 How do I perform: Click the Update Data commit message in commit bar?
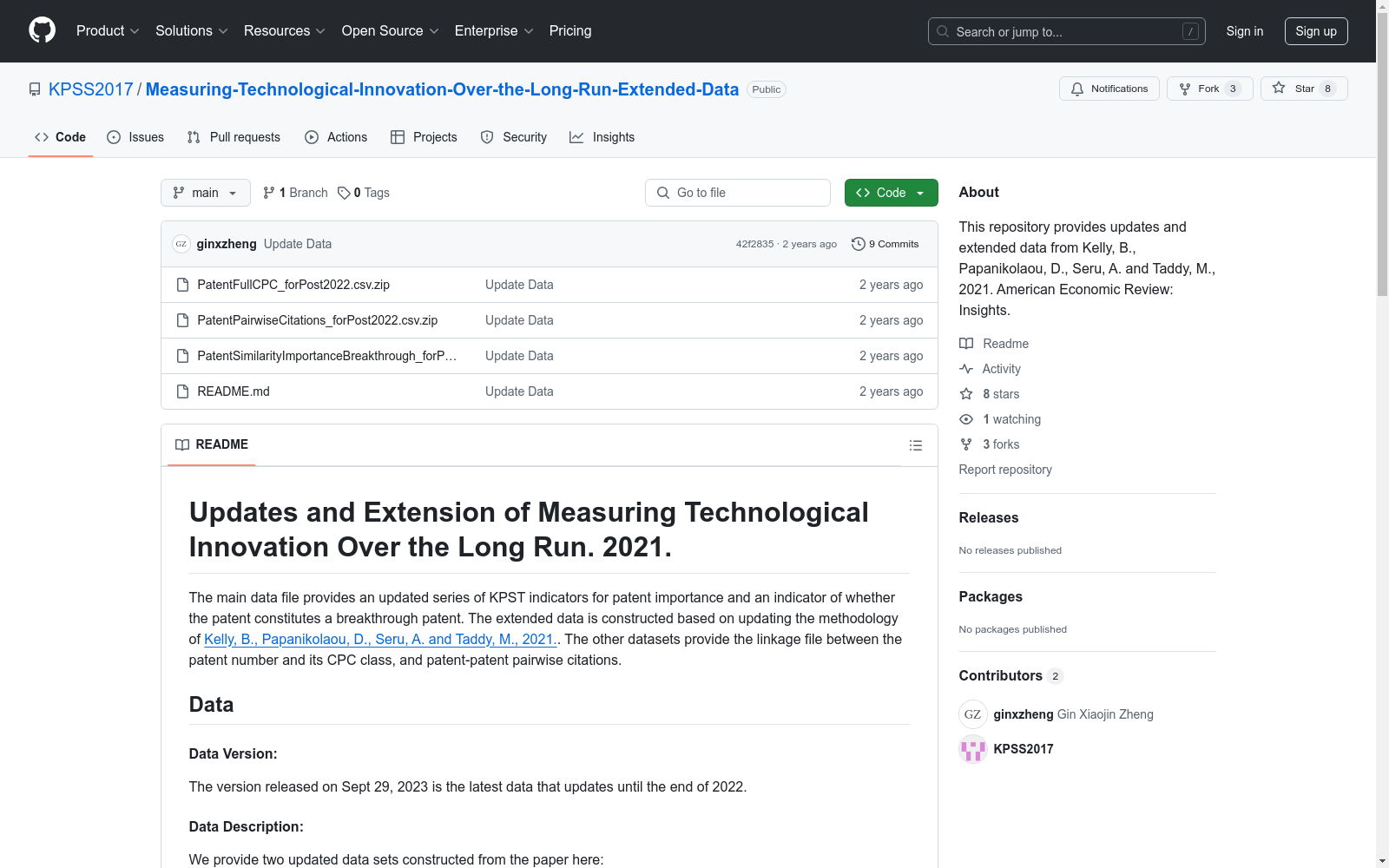tap(298, 244)
